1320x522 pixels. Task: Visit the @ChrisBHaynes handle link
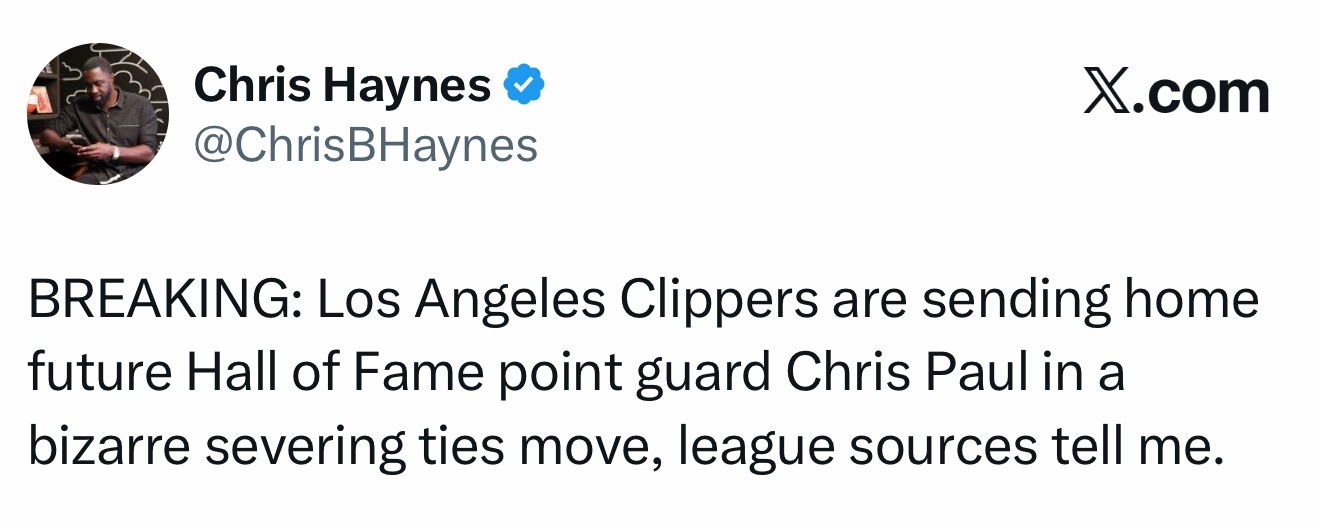point(365,146)
